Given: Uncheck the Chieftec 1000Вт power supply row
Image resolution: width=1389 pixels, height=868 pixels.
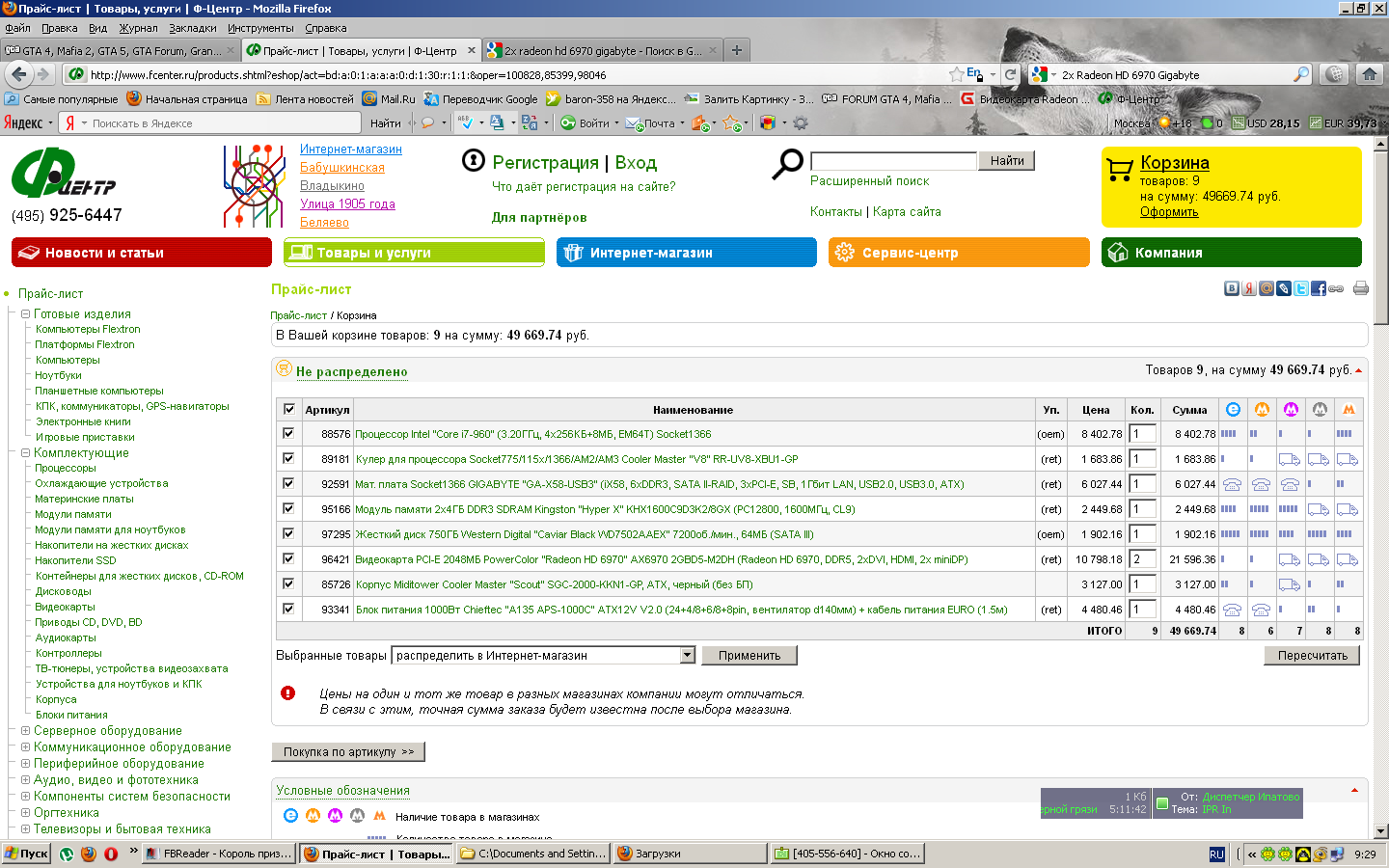Looking at the screenshot, I should pos(288,609).
